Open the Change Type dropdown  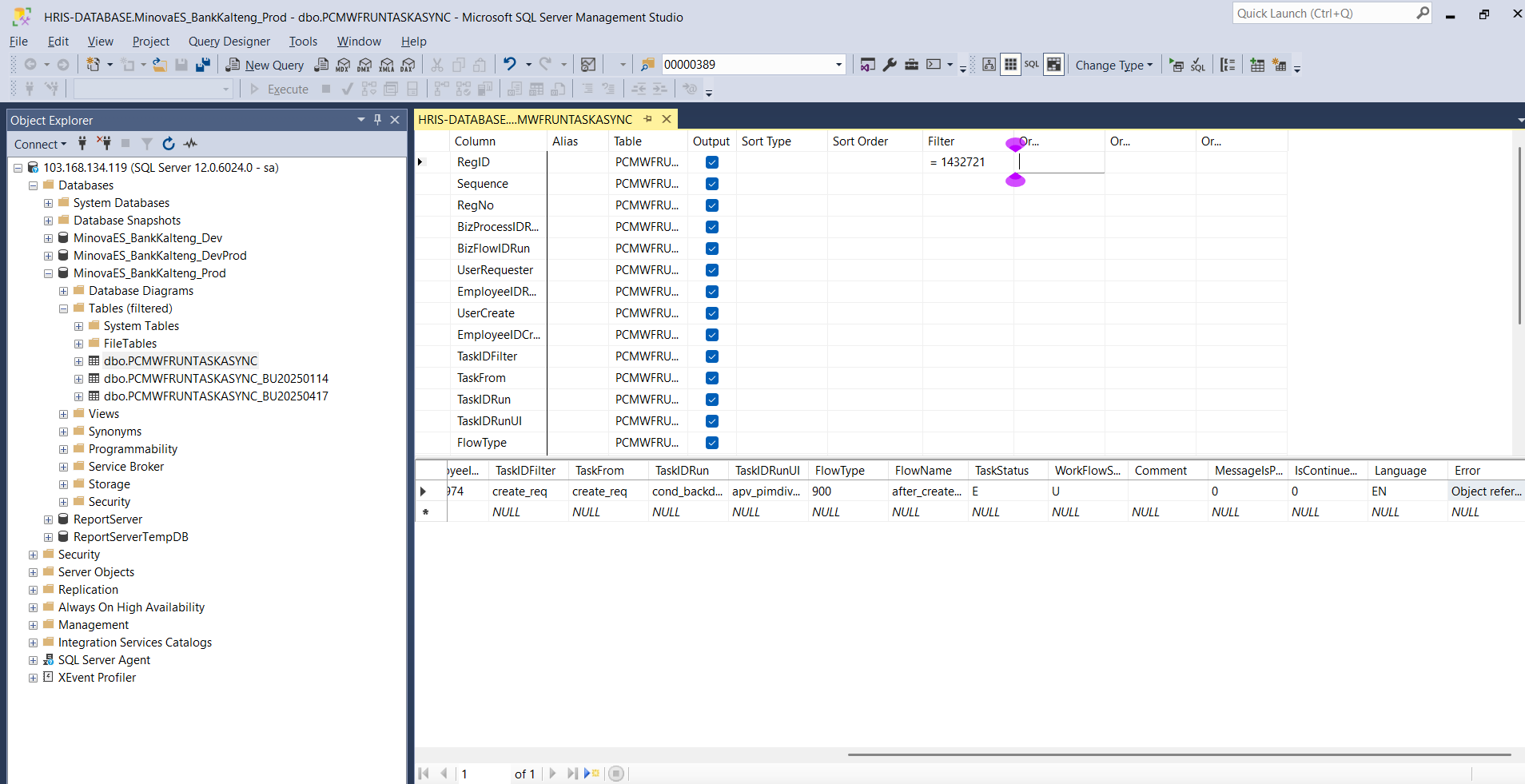tap(1114, 65)
